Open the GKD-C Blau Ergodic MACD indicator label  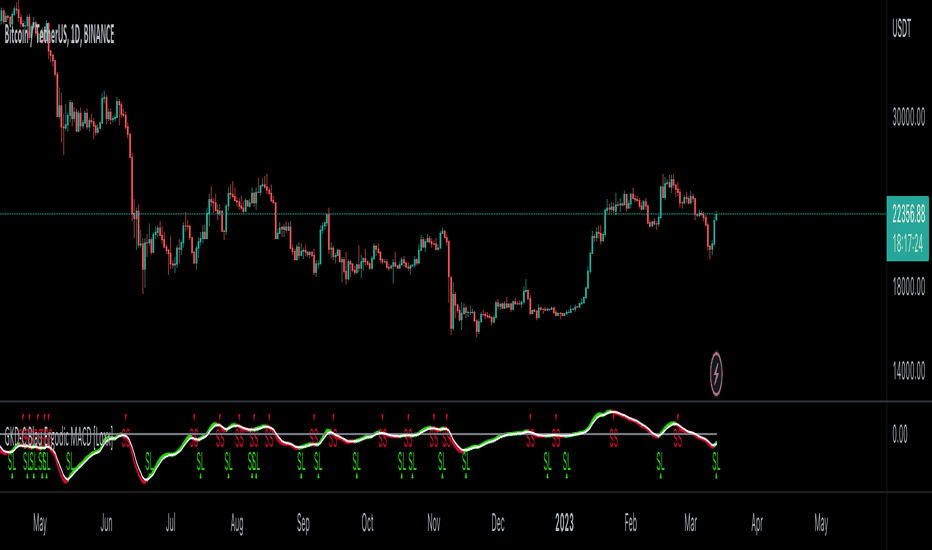click(x=59, y=438)
